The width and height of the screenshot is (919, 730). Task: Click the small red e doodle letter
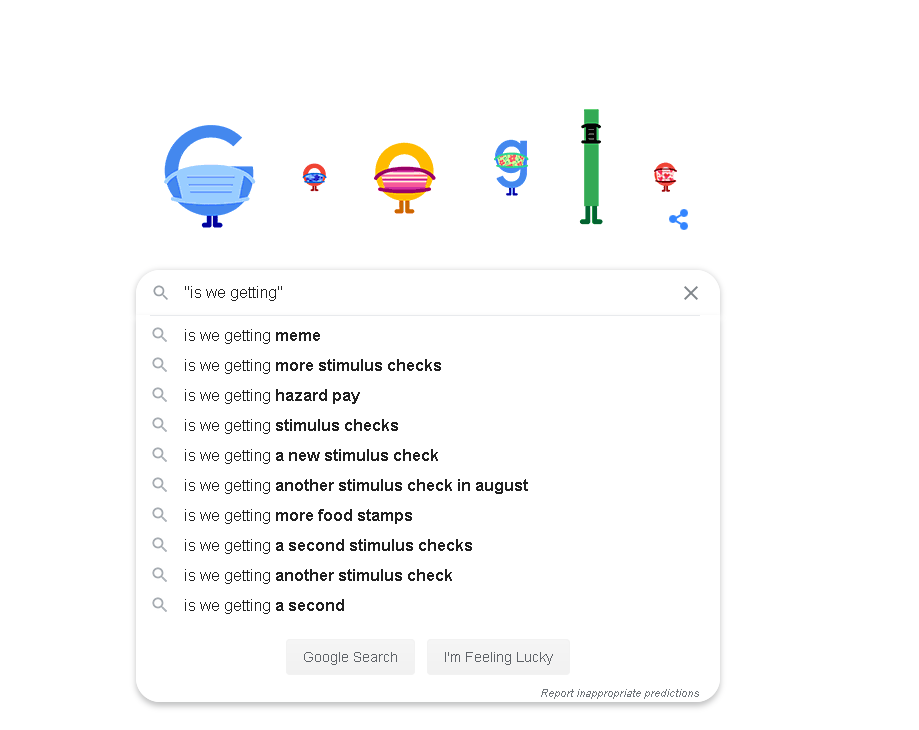click(x=665, y=176)
